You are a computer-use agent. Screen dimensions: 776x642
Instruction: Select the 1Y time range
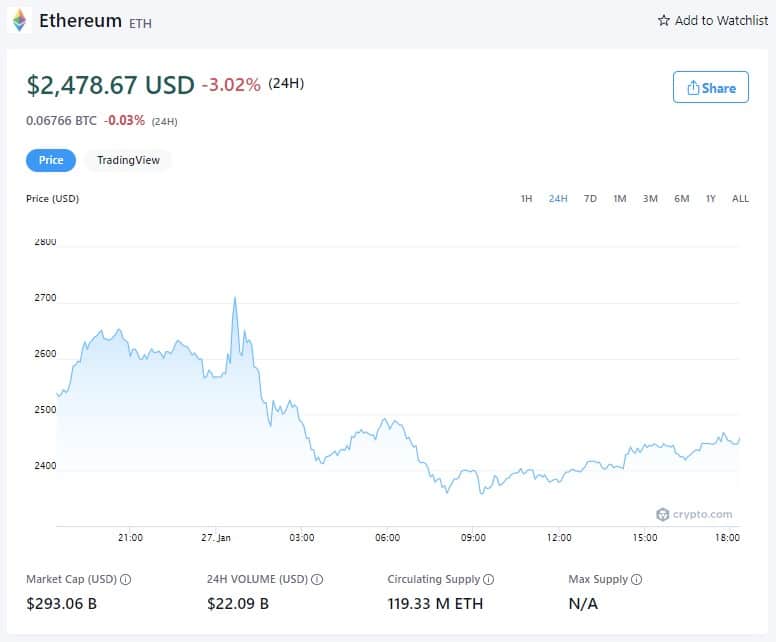[711, 198]
